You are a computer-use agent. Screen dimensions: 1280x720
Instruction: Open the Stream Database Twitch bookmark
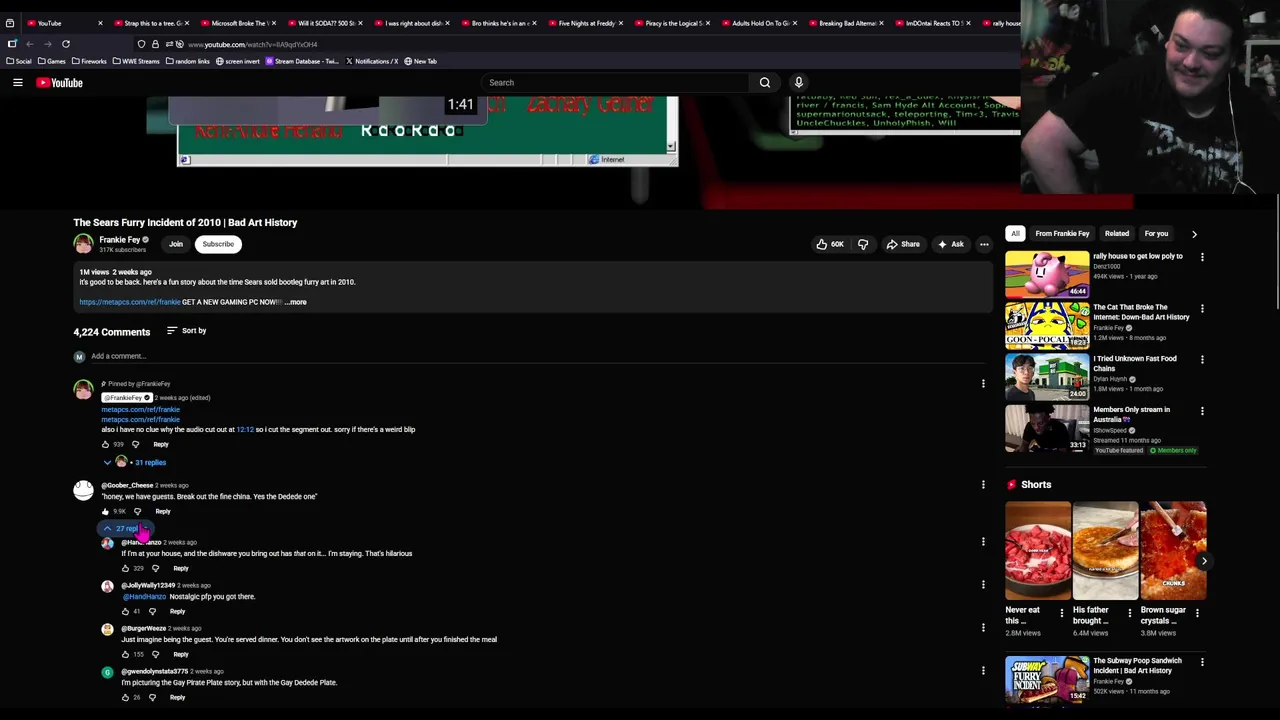click(302, 61)
